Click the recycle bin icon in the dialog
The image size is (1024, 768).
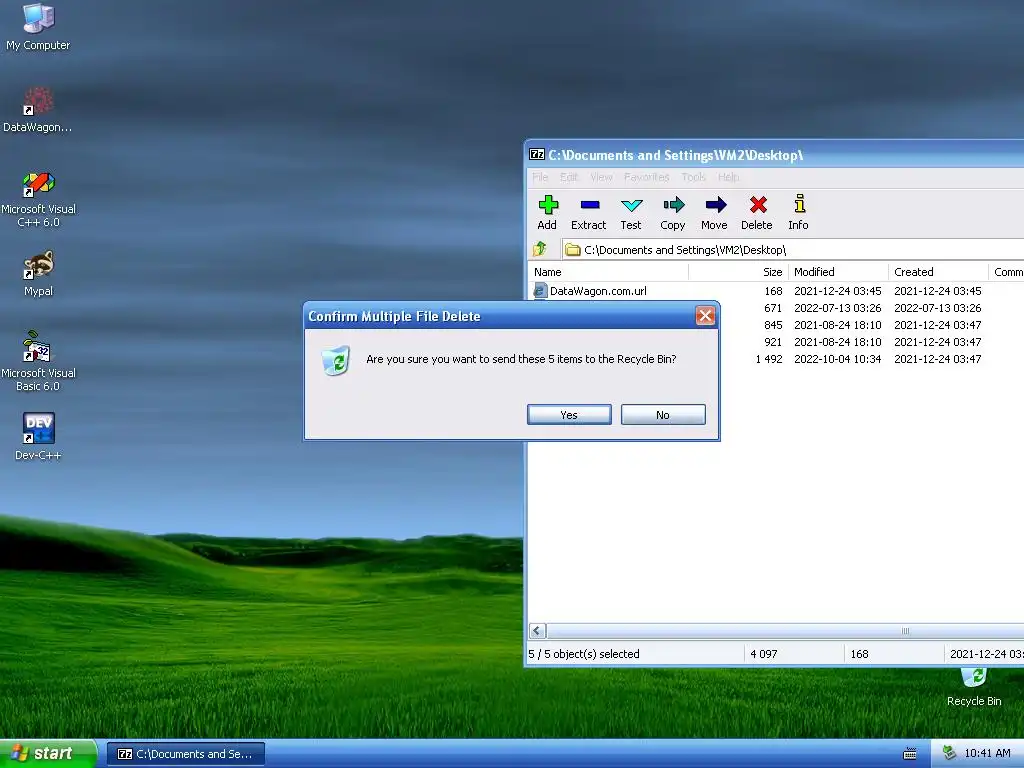(336, 360)
